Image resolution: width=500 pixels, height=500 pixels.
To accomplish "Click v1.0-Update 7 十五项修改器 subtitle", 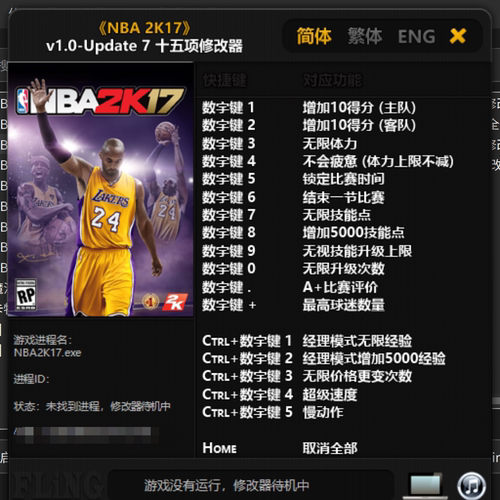I will click(144, 46).
